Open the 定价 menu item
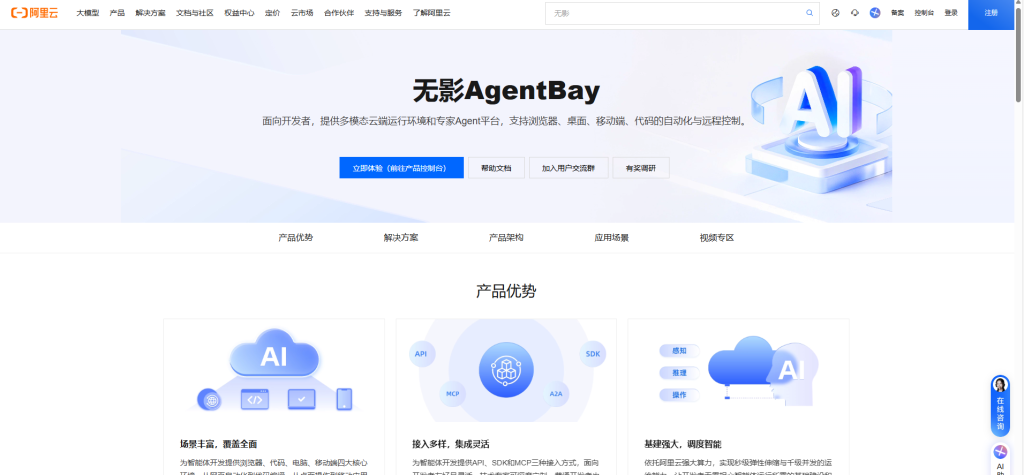The image size is (1024, 475). (x=272, y=13)
